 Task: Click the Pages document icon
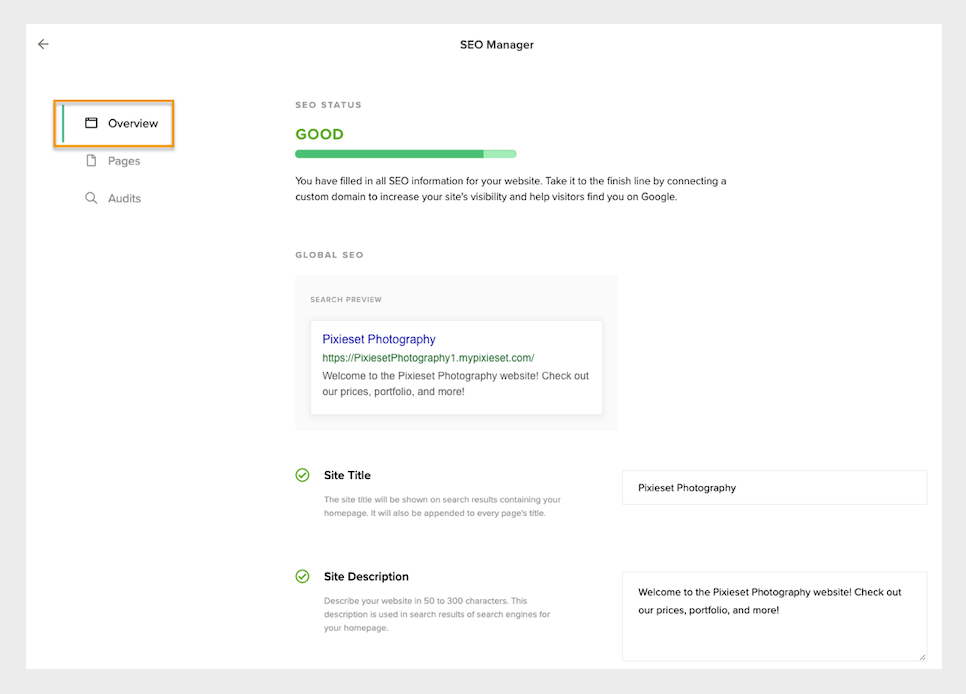tap(91, 160)
